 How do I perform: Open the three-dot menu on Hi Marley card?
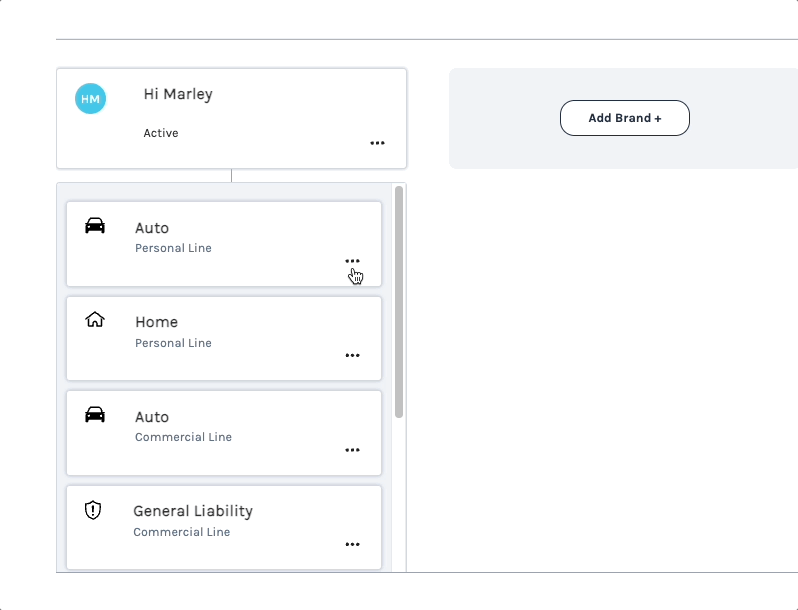[x=377, y=143]
